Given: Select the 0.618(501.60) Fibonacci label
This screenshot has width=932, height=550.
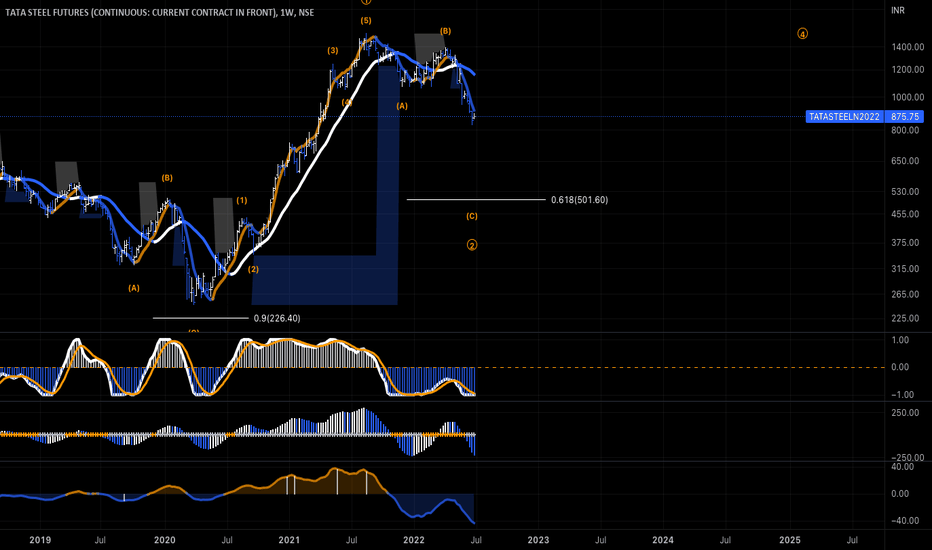Looking at the screenshot, I should click(x=580, y=200).
